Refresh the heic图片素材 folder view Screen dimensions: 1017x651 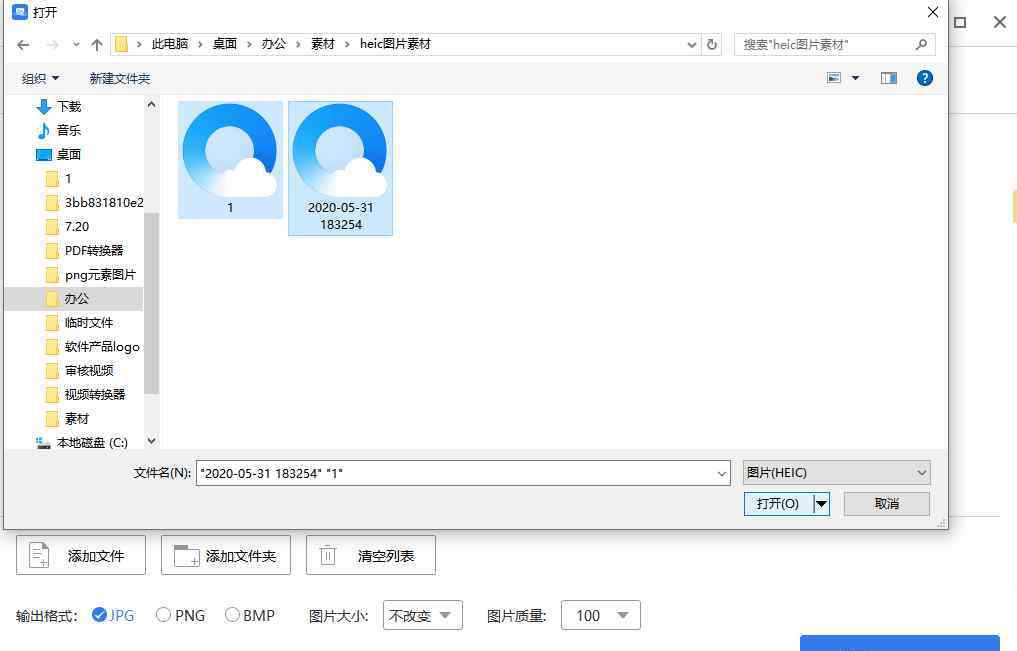coord(712,44)
